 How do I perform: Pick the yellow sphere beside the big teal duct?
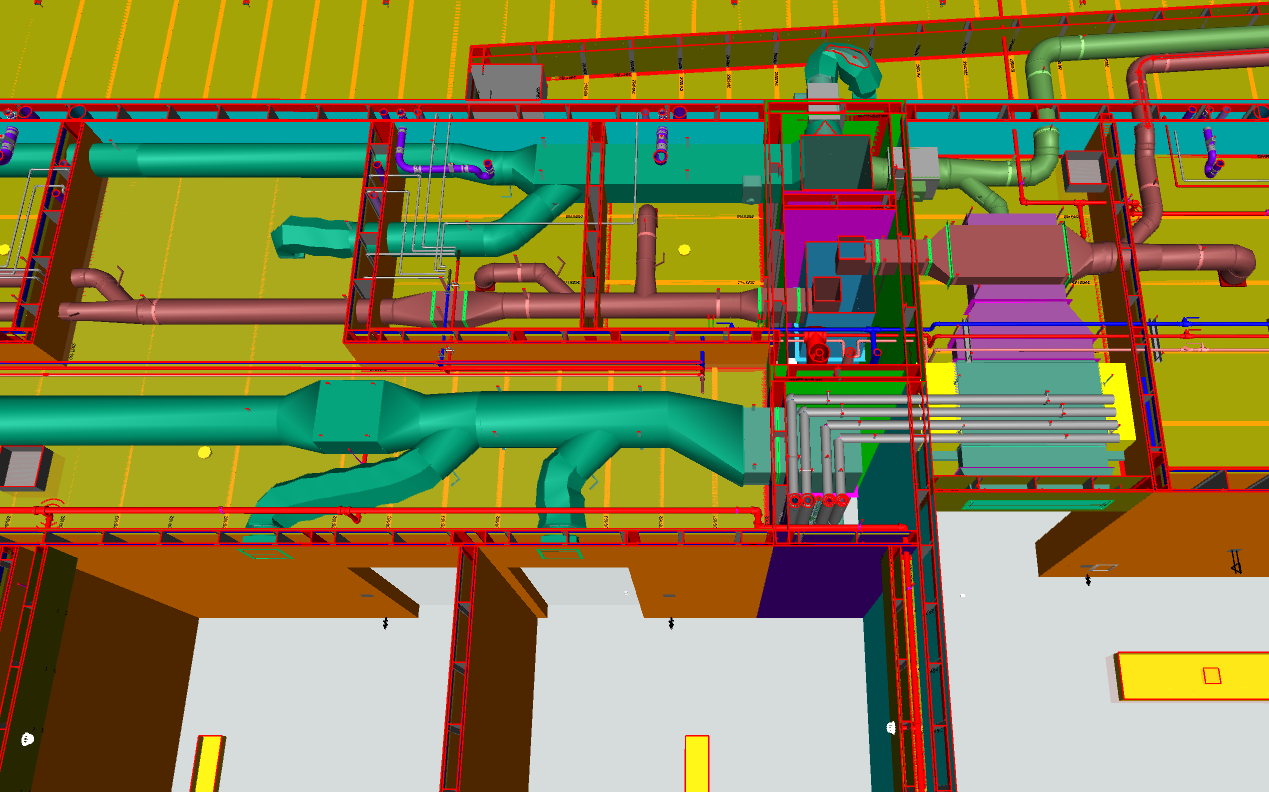(205, 452)
